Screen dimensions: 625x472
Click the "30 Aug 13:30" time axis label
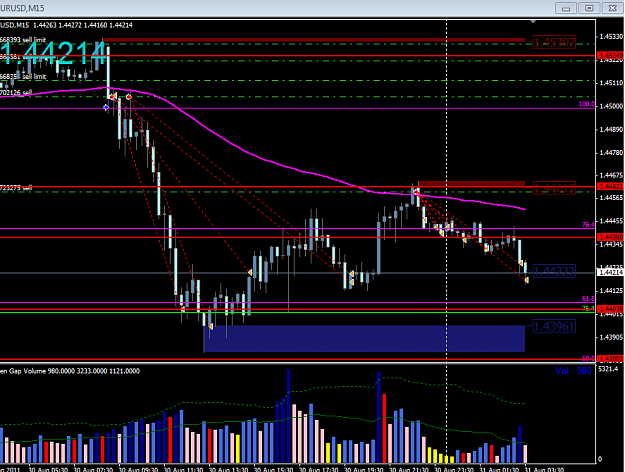228,469
